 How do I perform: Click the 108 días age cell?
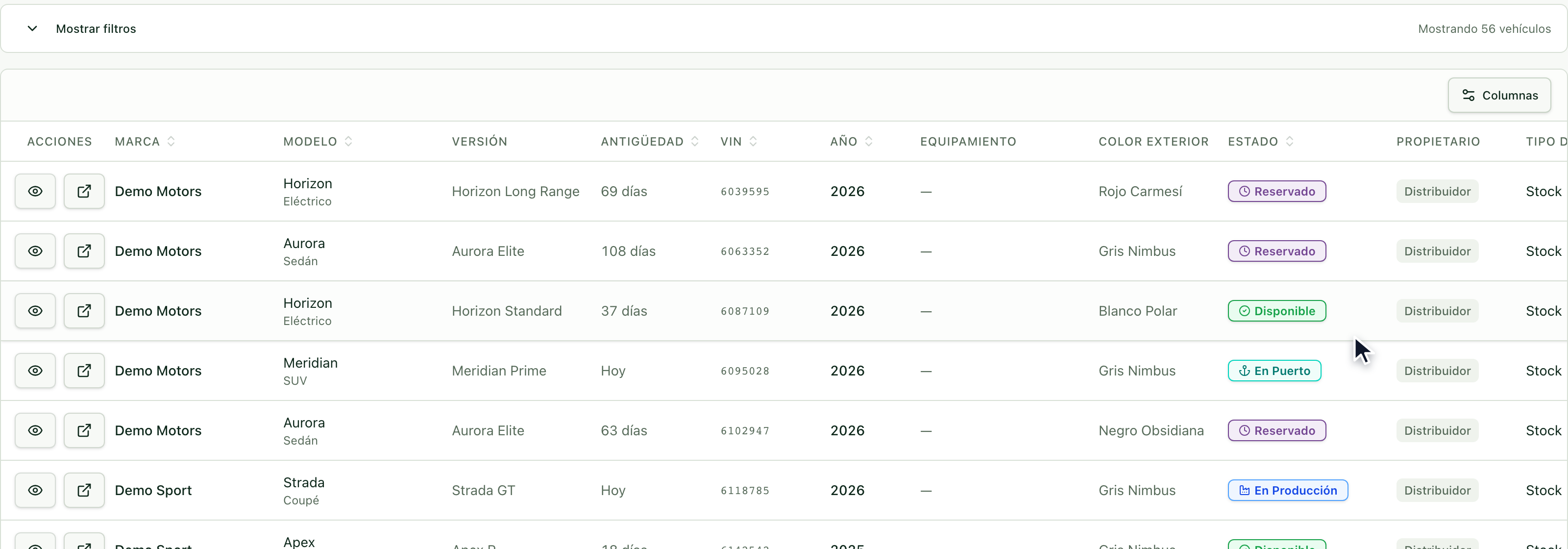click(x=628, y=251)
